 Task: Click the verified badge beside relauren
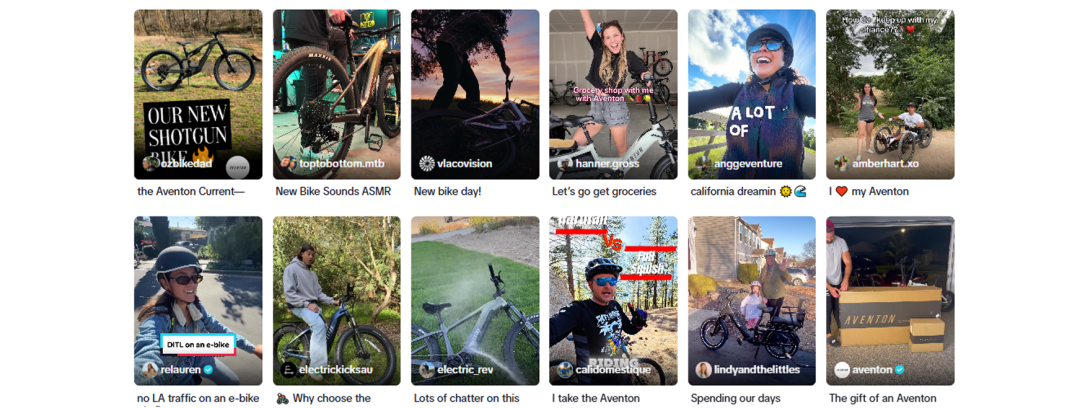(x=209, y=370)
